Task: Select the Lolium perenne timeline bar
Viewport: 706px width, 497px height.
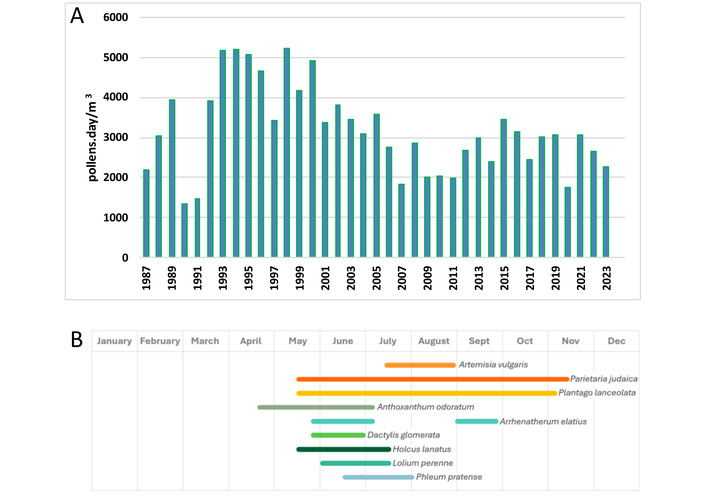Action: tap(355, 463)
